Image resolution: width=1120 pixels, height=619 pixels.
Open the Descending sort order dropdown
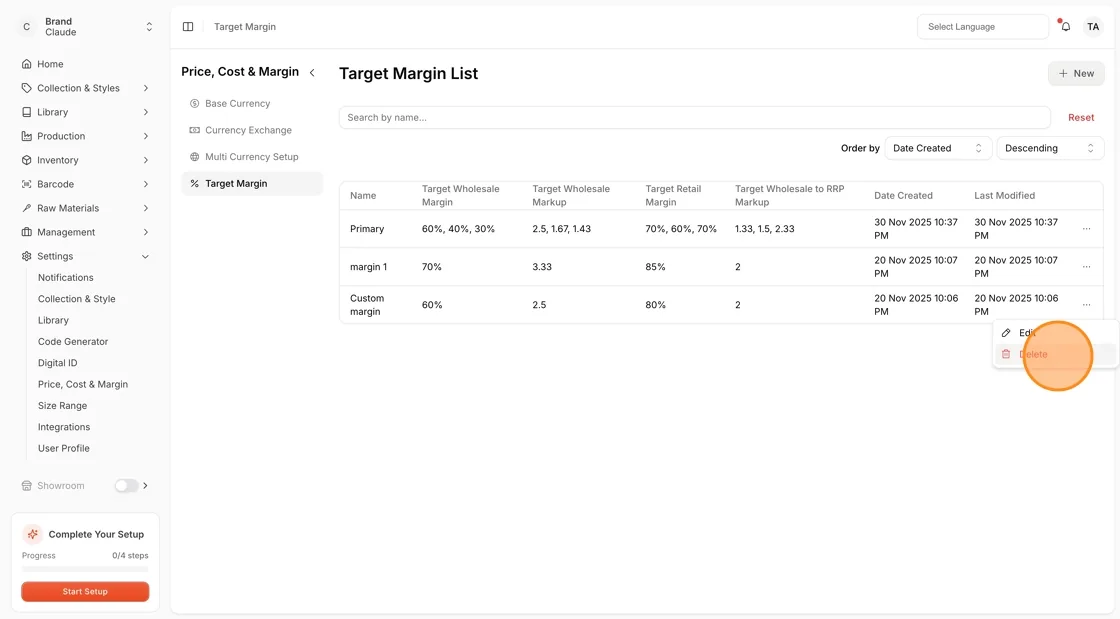[1050, 148]
